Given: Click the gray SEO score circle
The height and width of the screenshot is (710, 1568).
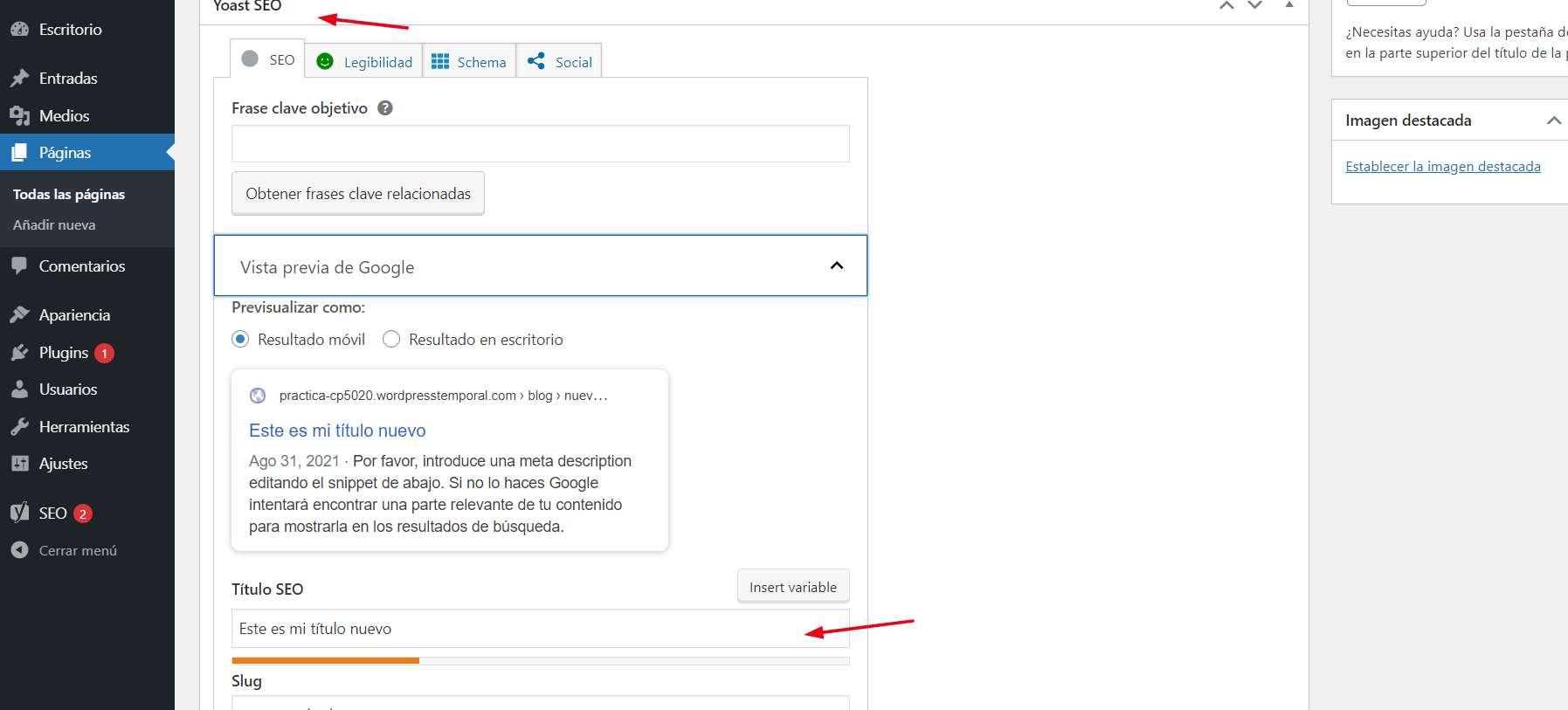Looking at the screenshot, I should click(250, 59).
